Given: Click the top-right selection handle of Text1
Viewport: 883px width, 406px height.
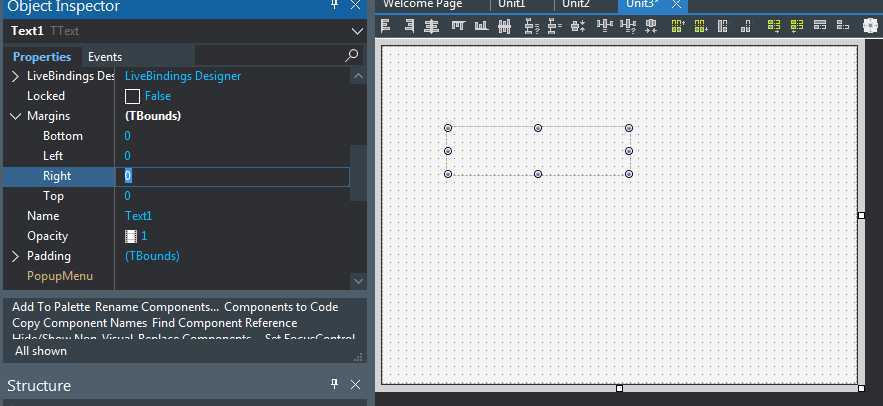Looking at the screenshot, I should pos(628,128).
